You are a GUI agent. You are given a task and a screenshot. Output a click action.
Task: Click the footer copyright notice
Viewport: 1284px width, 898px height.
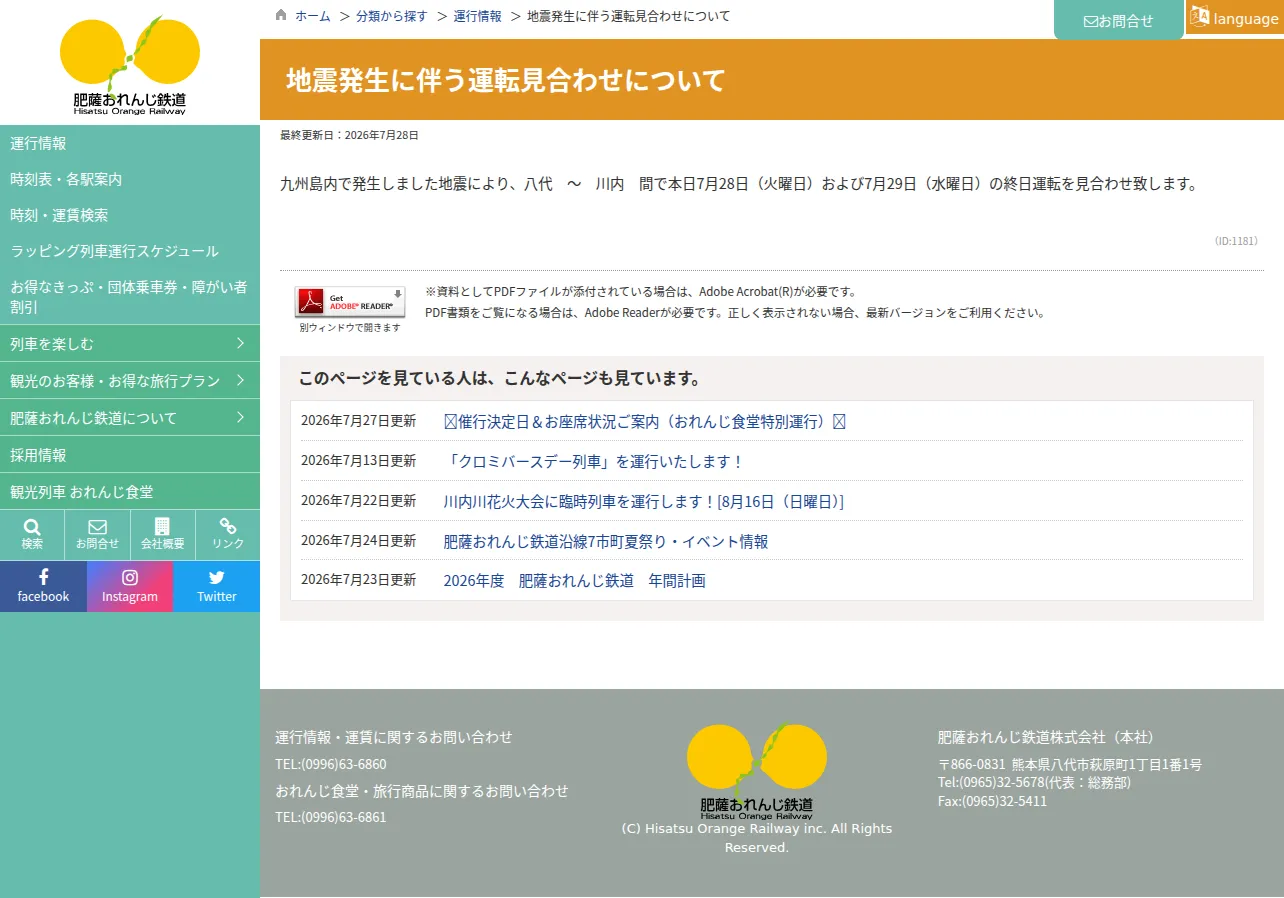[757, 838]
